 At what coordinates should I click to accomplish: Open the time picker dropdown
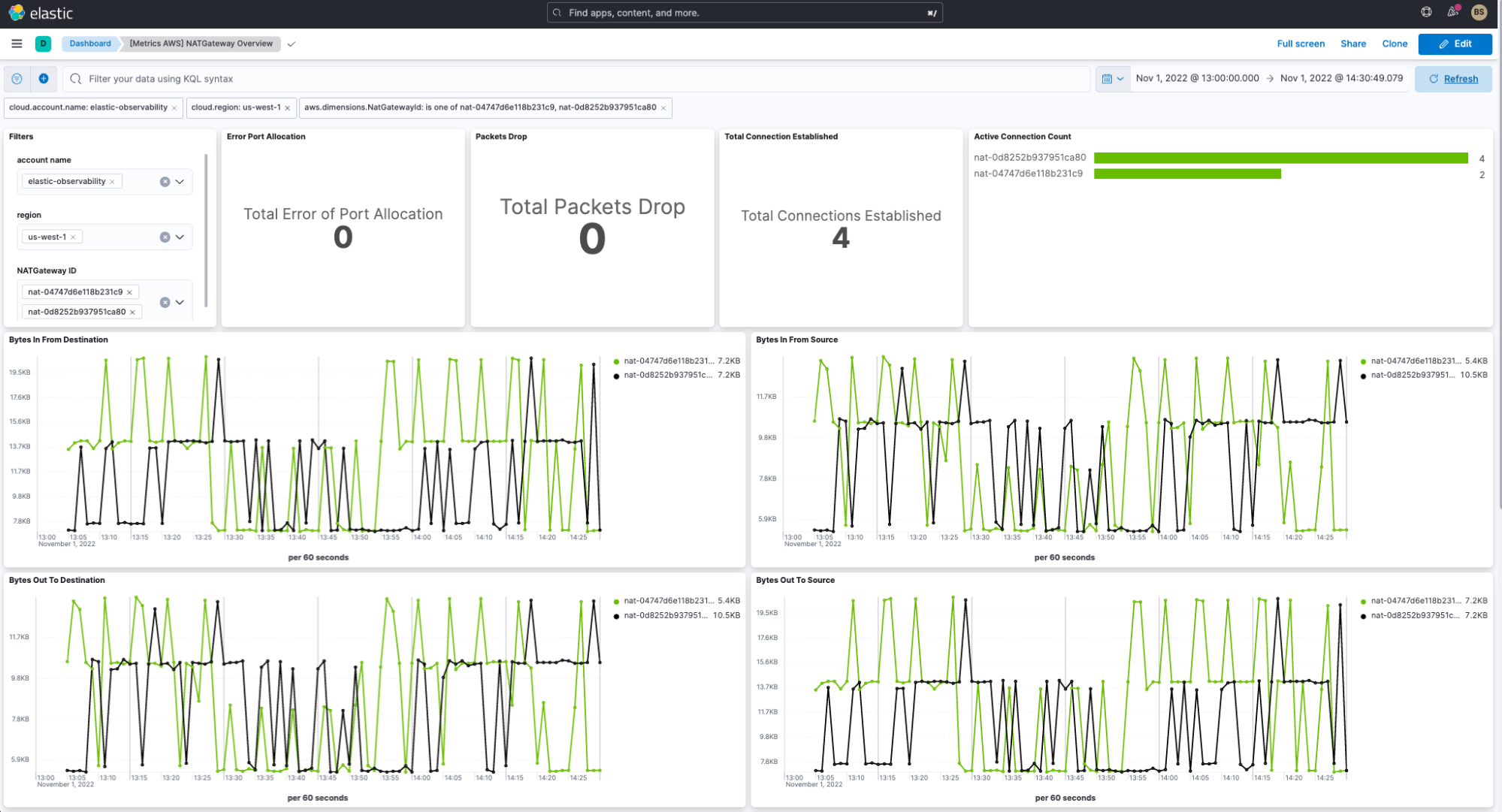[x=1112, y=78]
